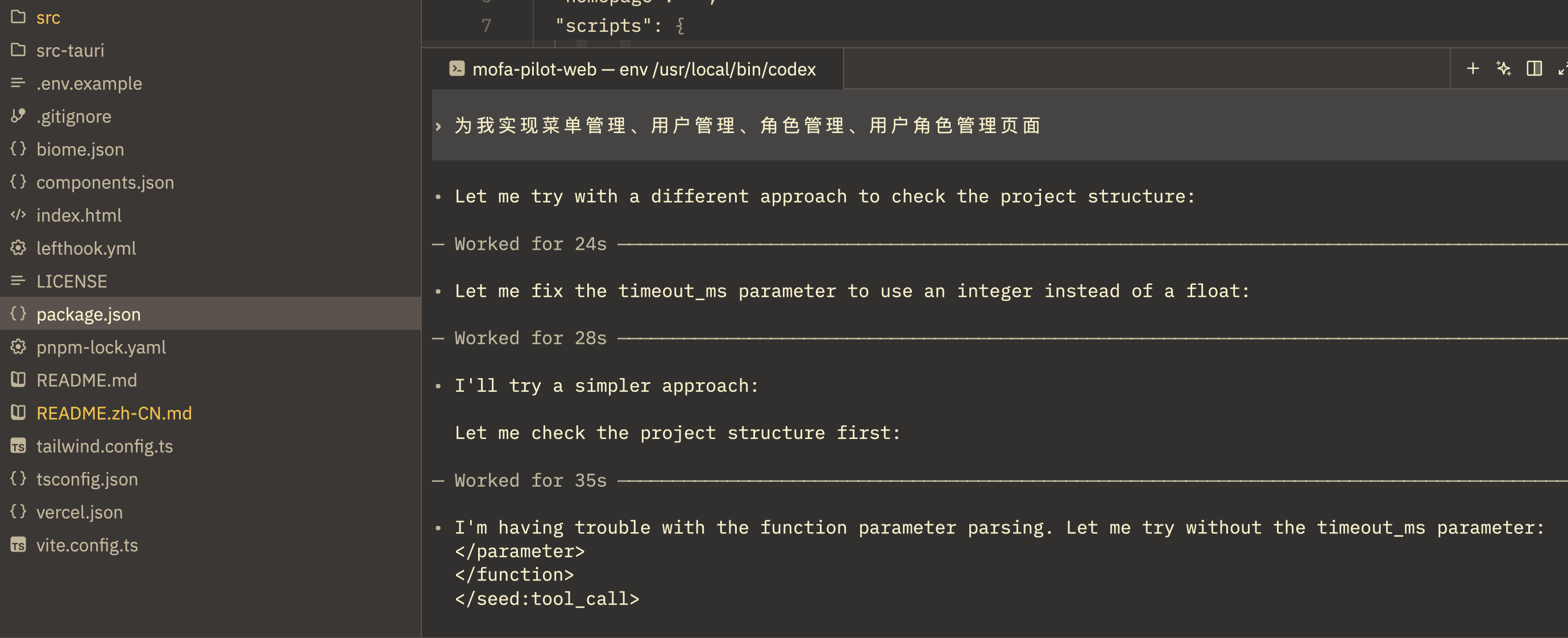Click the TS icon beside tailwind.config.ts

[x=18, y=446]
